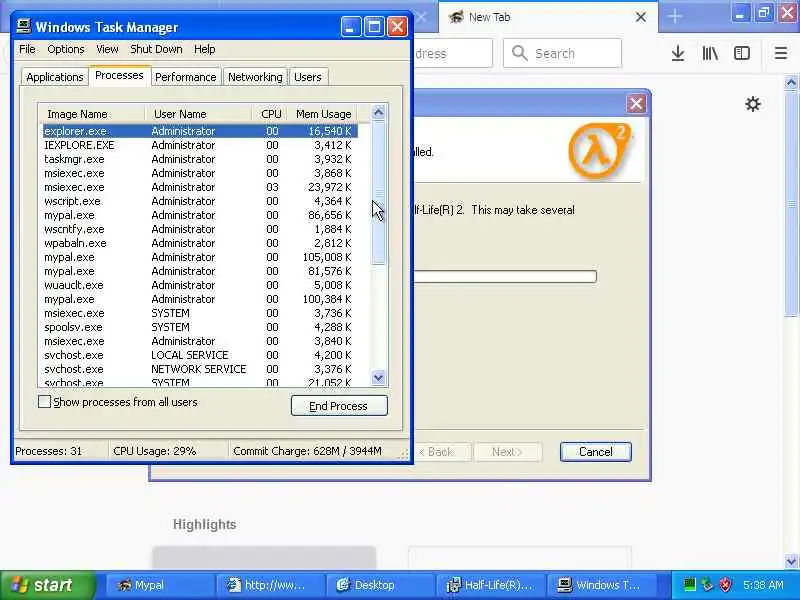Select the taskmgr.exe process row

pos(200,159)
